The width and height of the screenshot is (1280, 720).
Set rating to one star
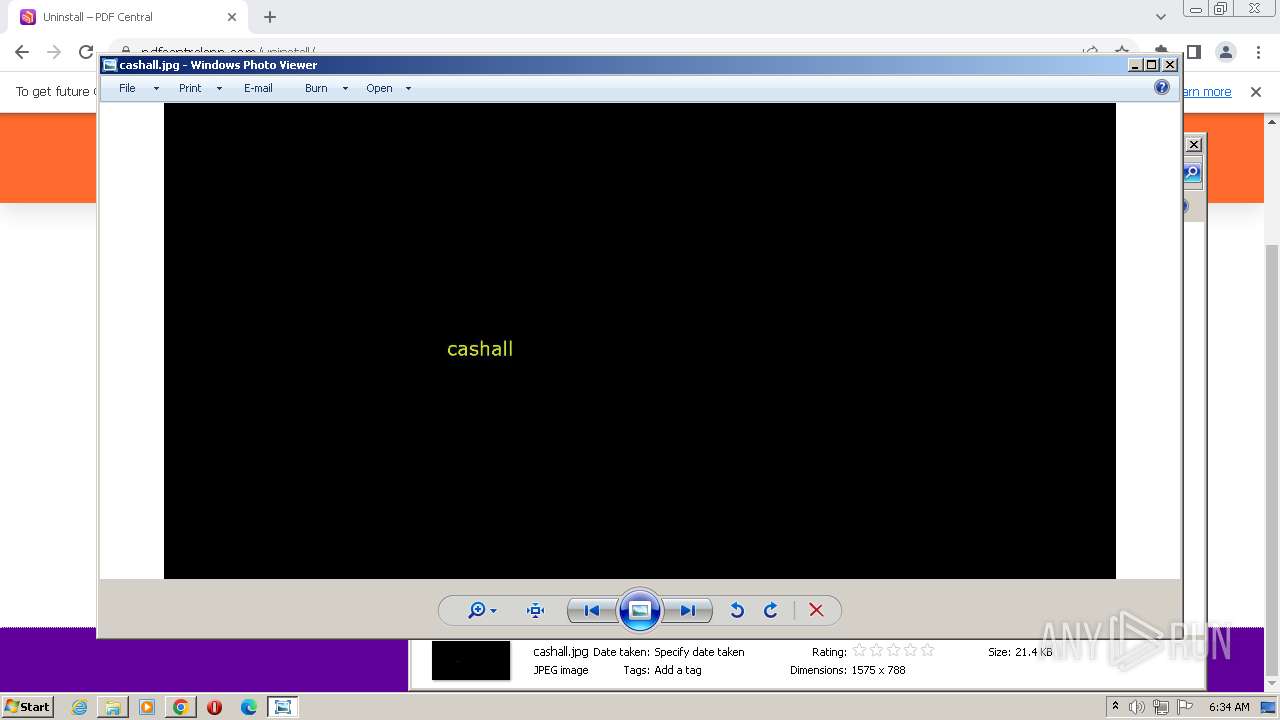coord(859,650)
